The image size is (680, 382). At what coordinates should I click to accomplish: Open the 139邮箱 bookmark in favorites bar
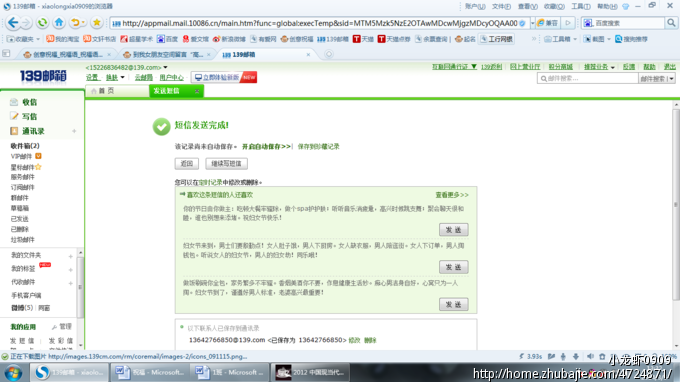coord(333,39)
